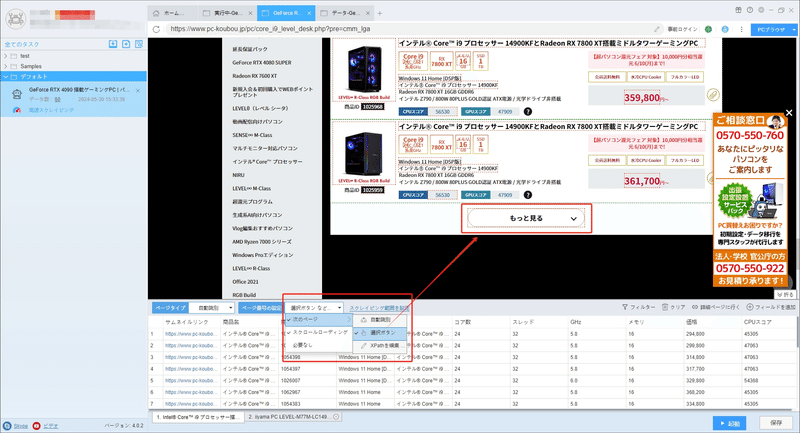Click the 全てのタスク link
Screen dimensions: 800x433
(22, 44)
